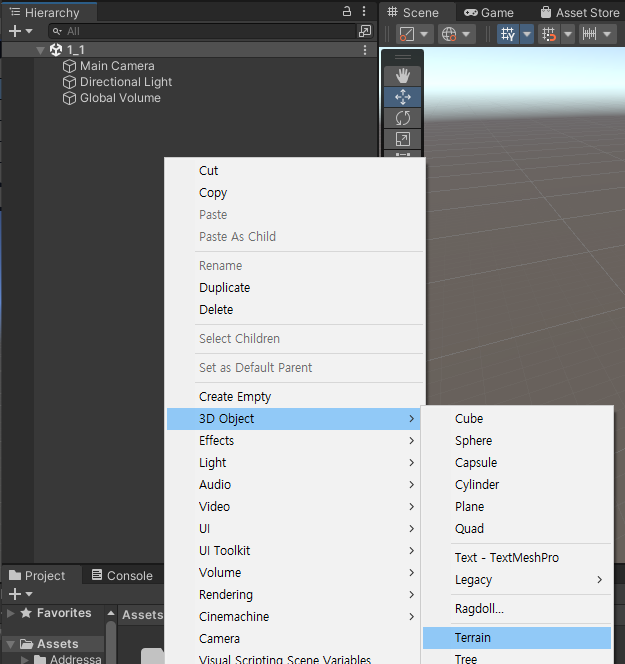This screenshot has width=625, height=664.
Task: Open the grid settings dropdown arrow
Action: click(x=527, y=34)
